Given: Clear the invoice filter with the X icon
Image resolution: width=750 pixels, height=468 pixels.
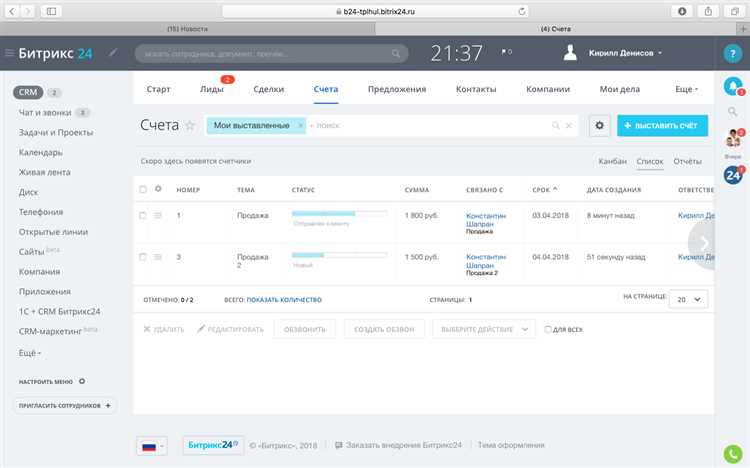Looking at the screenshot, I should click(x=569, y=125).
